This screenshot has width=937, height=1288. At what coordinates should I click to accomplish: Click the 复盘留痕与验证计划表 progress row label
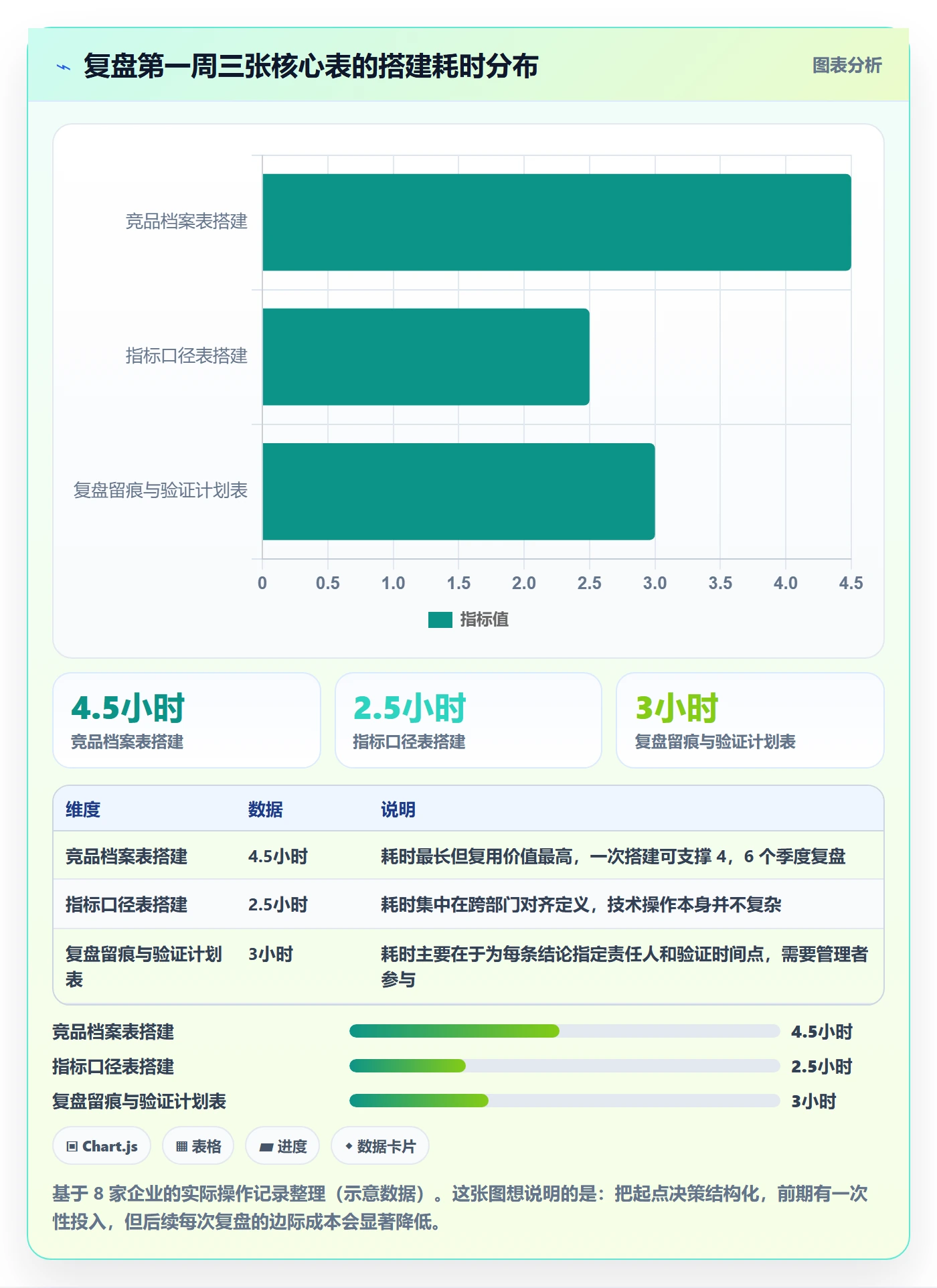[139, 1101]
